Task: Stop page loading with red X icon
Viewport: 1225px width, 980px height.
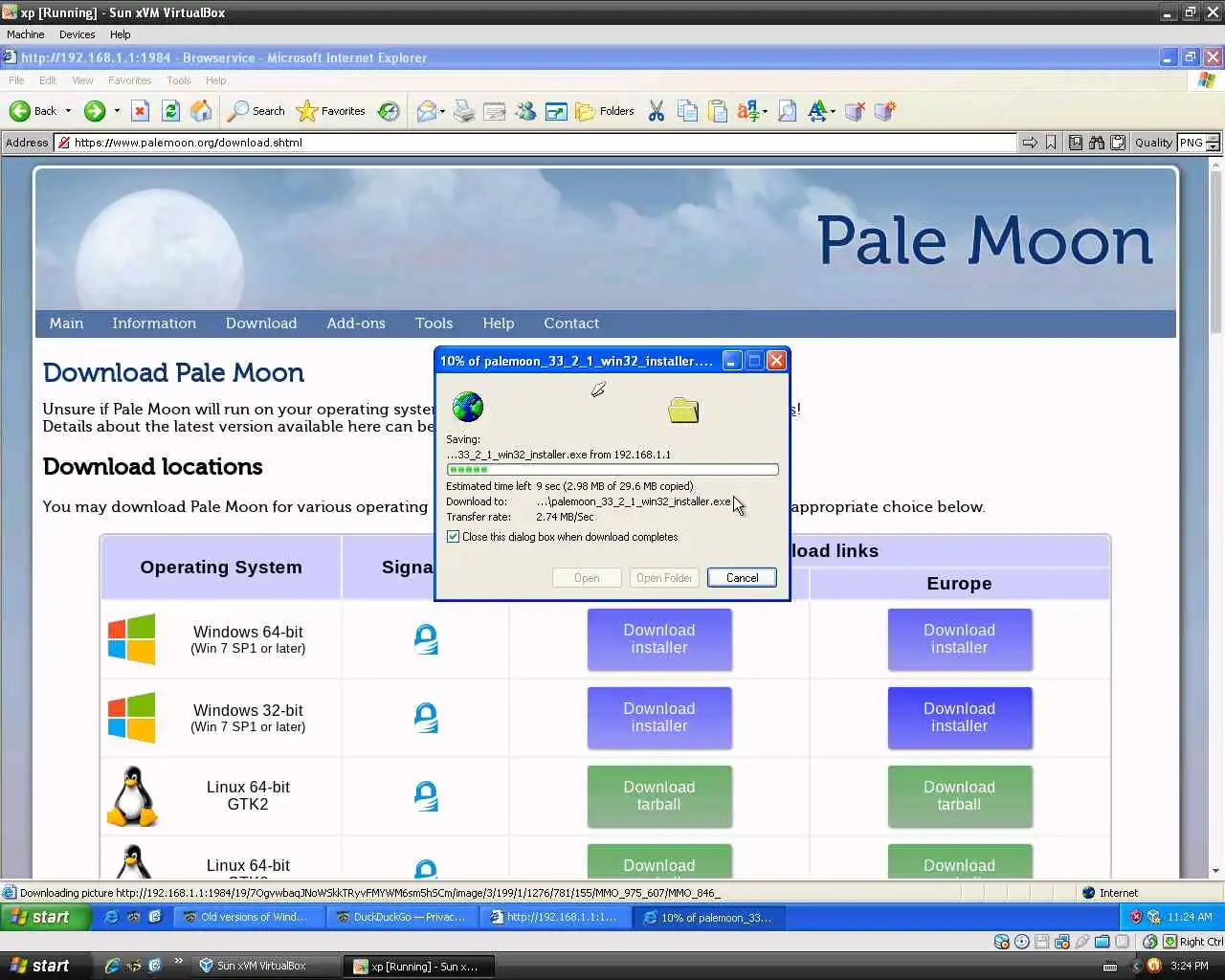Action: [x=140, y=111]
